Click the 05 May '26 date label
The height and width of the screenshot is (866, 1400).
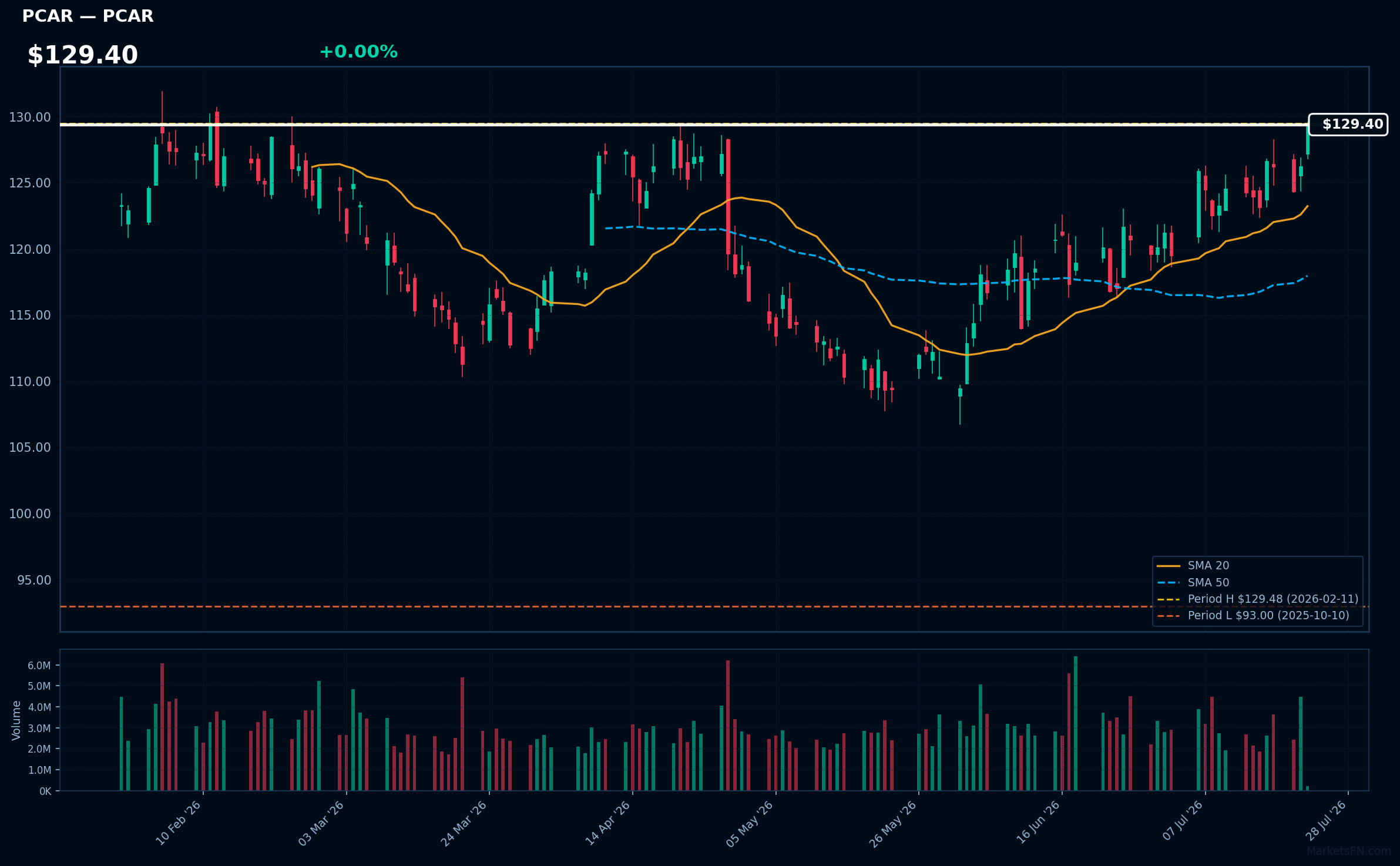750,824
